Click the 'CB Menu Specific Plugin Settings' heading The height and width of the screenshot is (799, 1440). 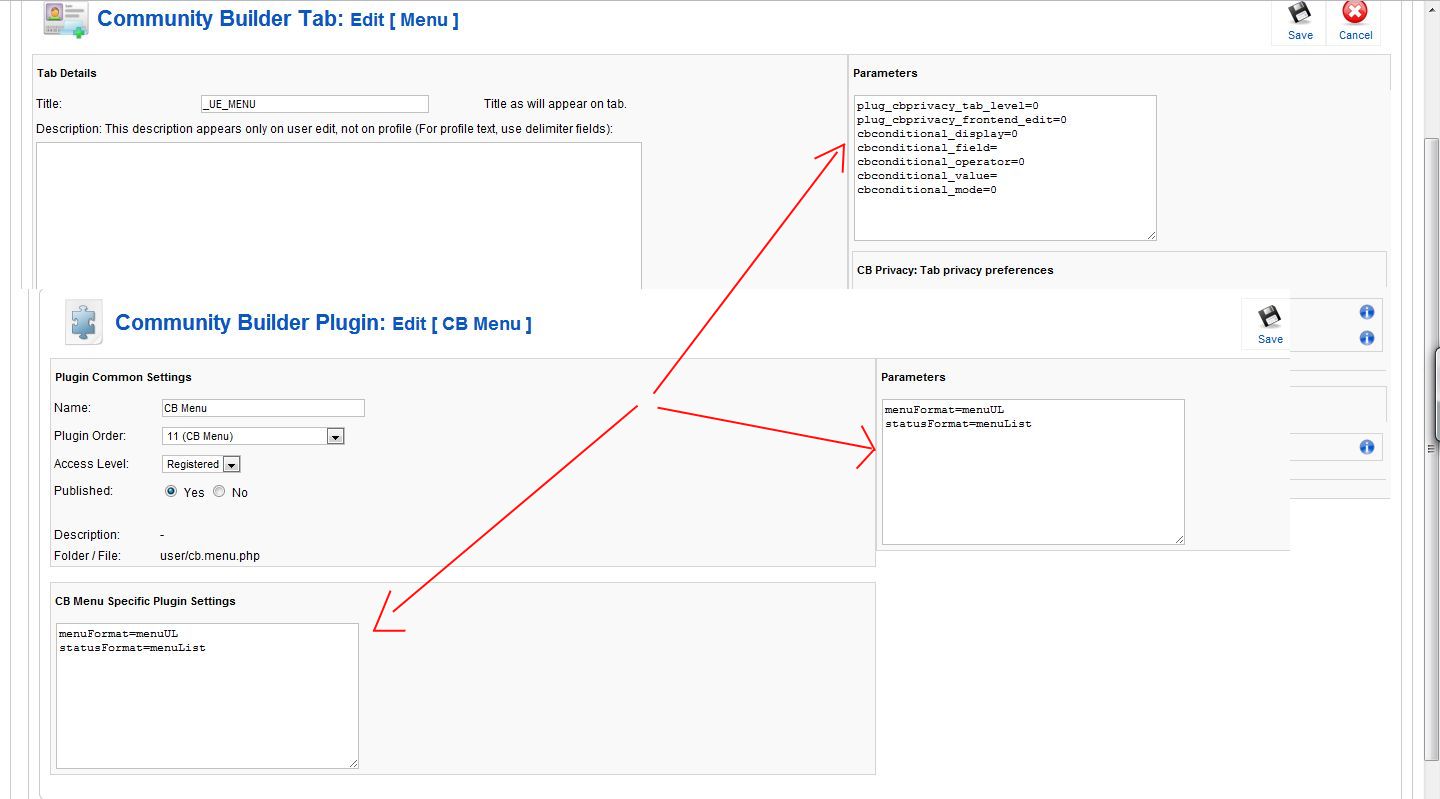[145, 601]
